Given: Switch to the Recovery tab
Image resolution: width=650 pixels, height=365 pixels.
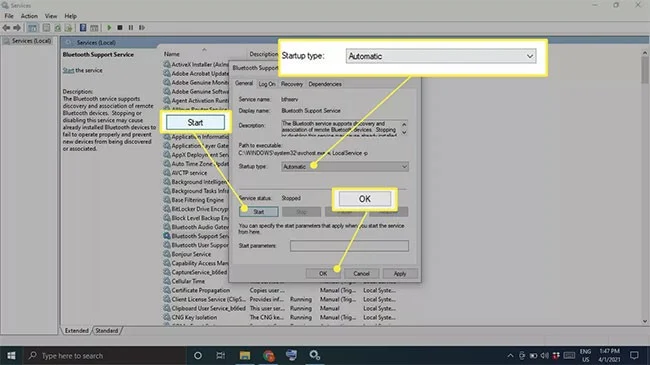Looking at the screenshot, I should pos(292,84).
